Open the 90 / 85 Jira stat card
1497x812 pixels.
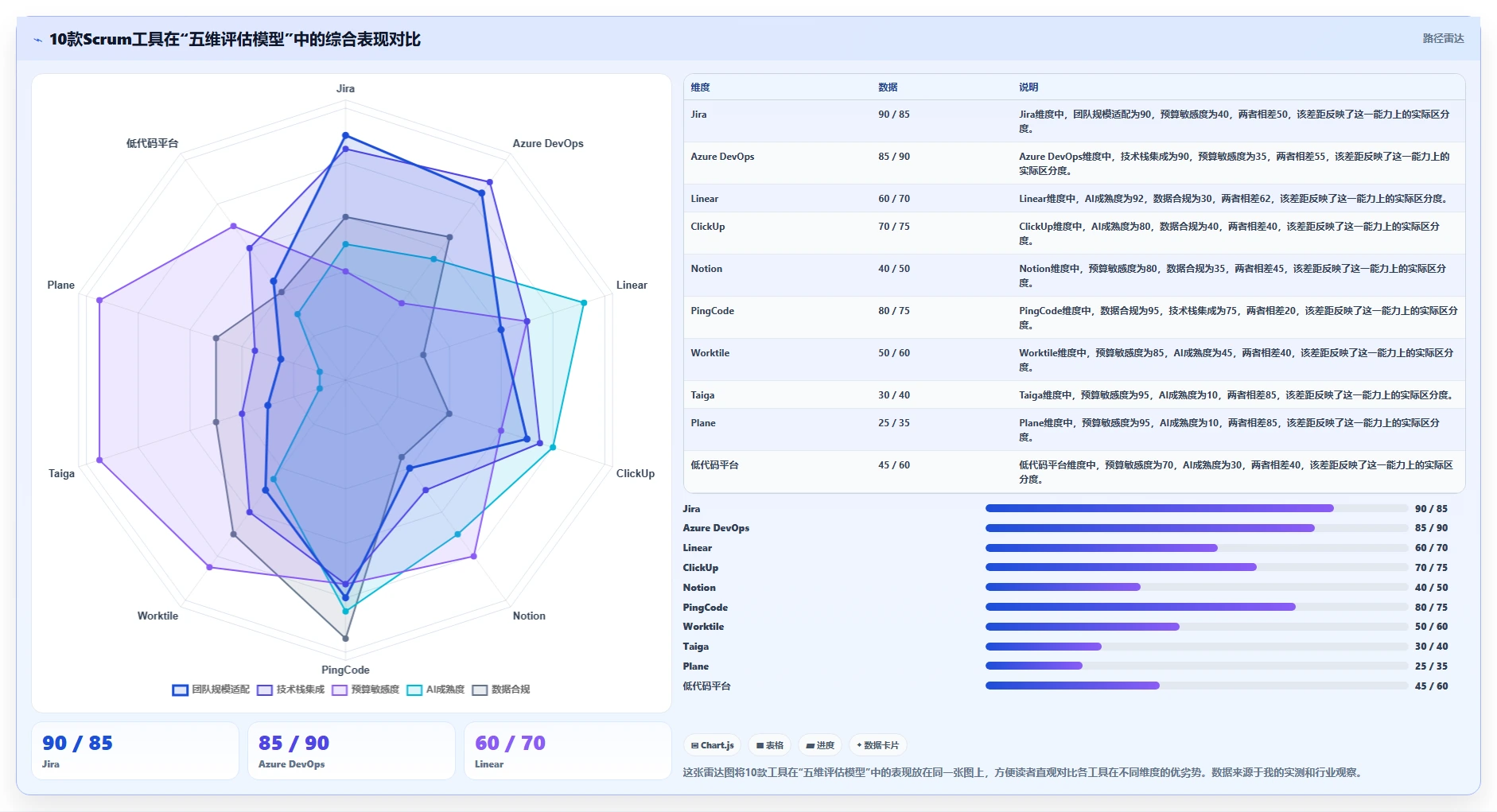coord(135,751)
